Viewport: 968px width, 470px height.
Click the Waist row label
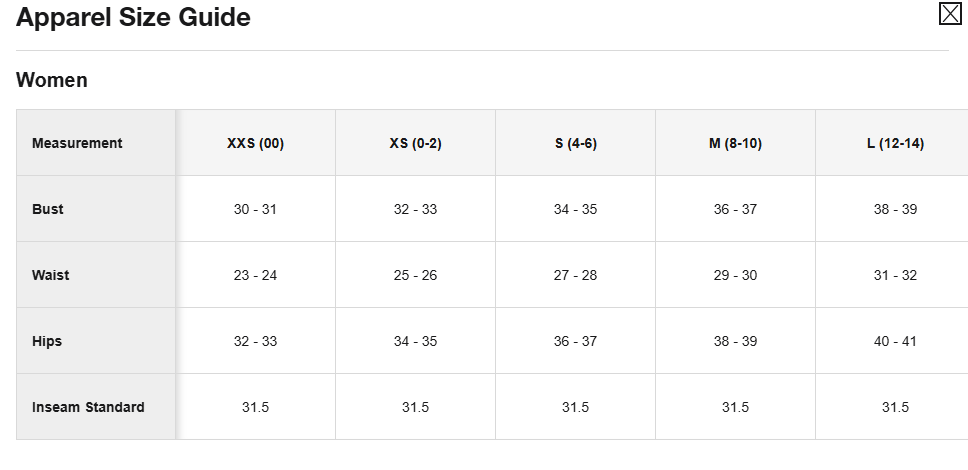coord(50,275)
